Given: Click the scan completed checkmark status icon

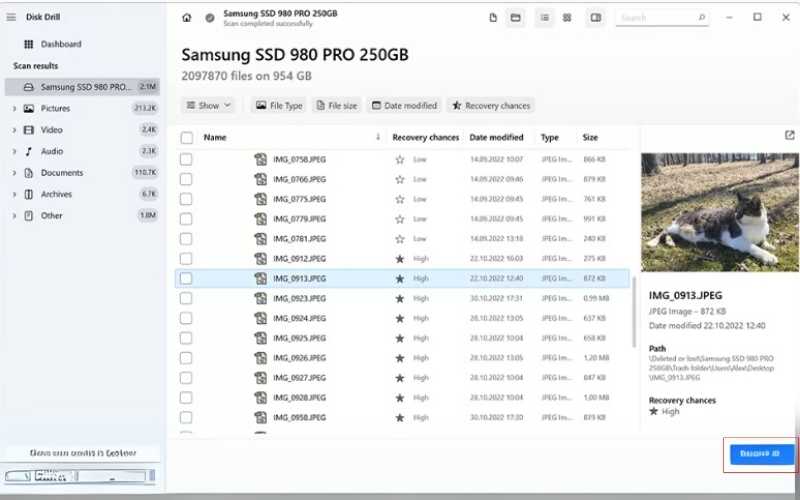Looking at the screenshot, I should pos(210,18).
